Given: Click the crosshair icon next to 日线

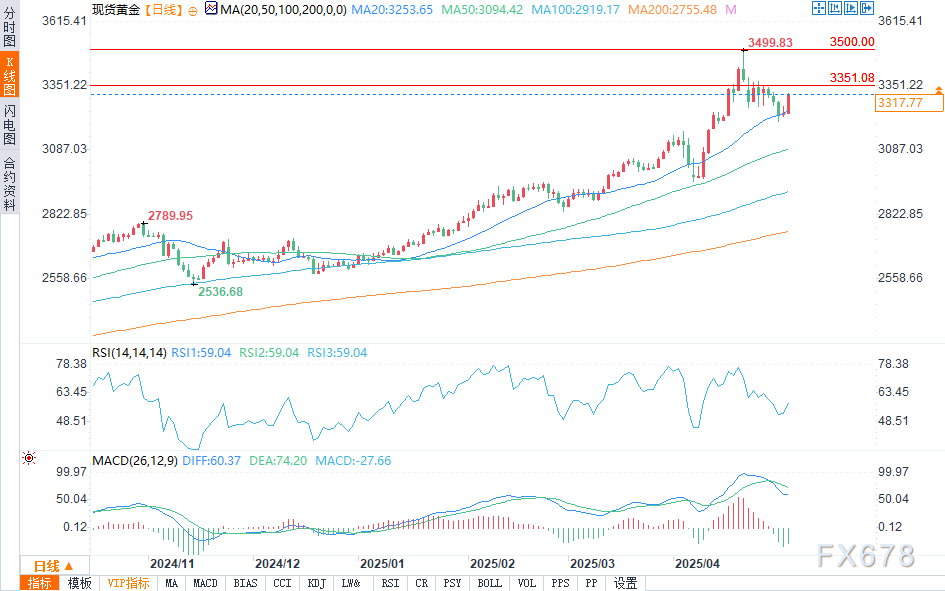Looking at the screenshot, I should coord(193,10).
